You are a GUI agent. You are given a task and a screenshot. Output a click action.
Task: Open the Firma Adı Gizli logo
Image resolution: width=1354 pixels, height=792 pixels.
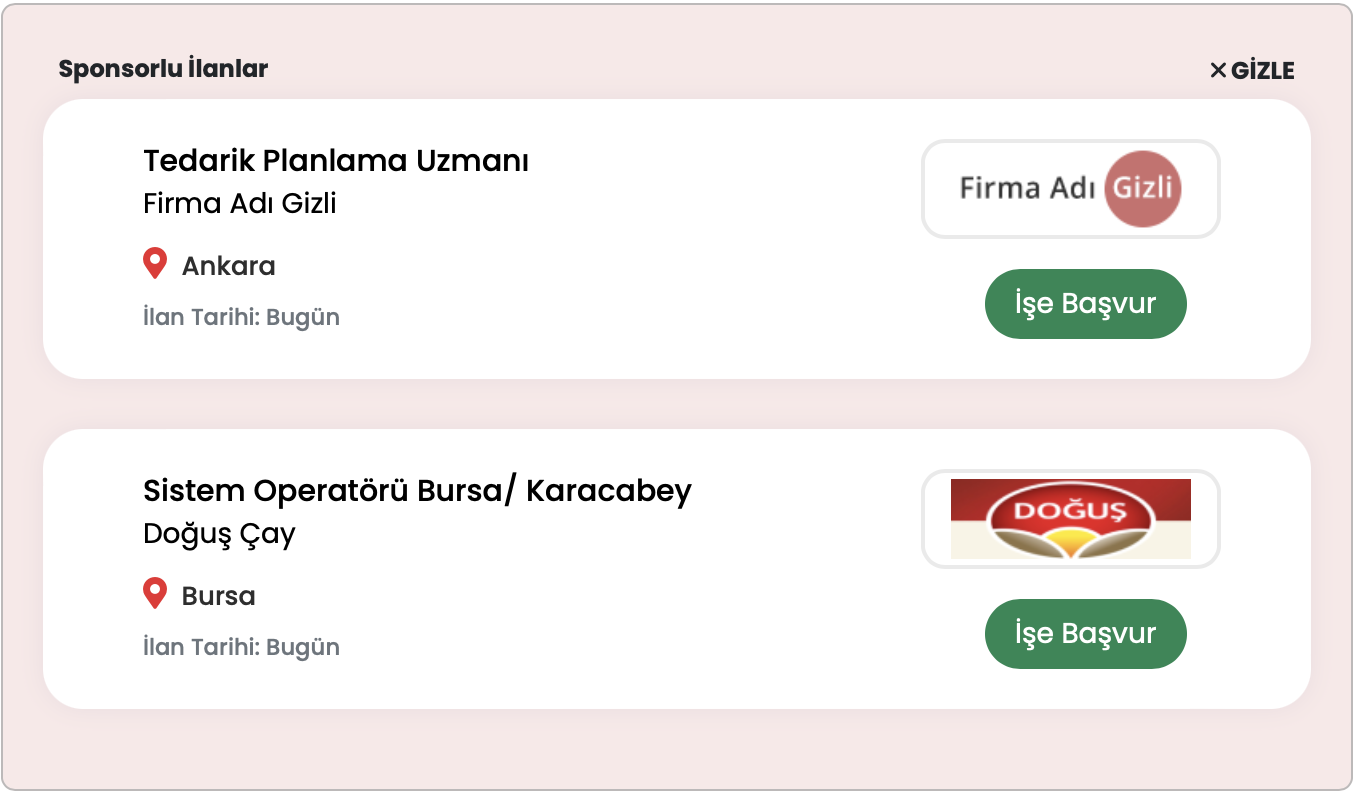pos(1070,189)
